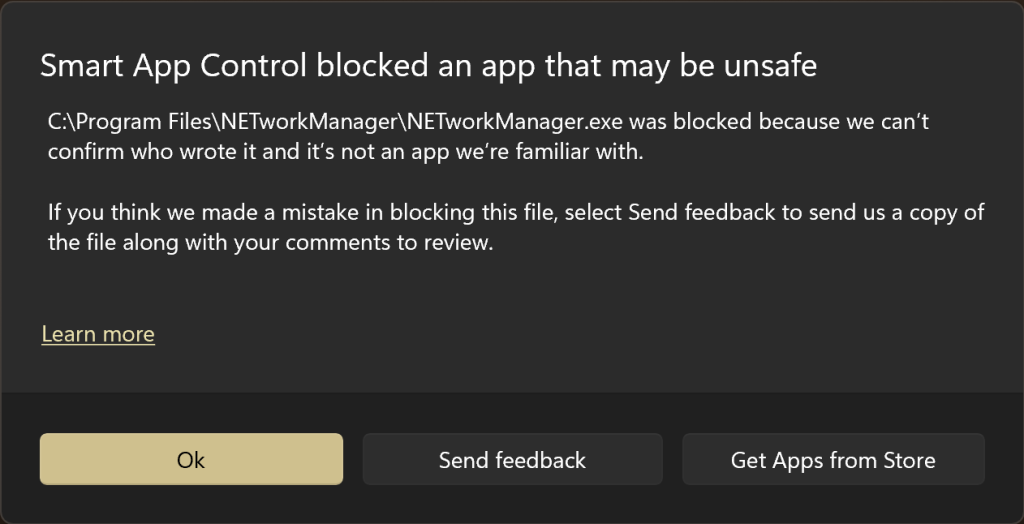The height and width of the screenshot is (524, 1024).
Task: Click "the file along with your comments" line
Action: [219, 242]
